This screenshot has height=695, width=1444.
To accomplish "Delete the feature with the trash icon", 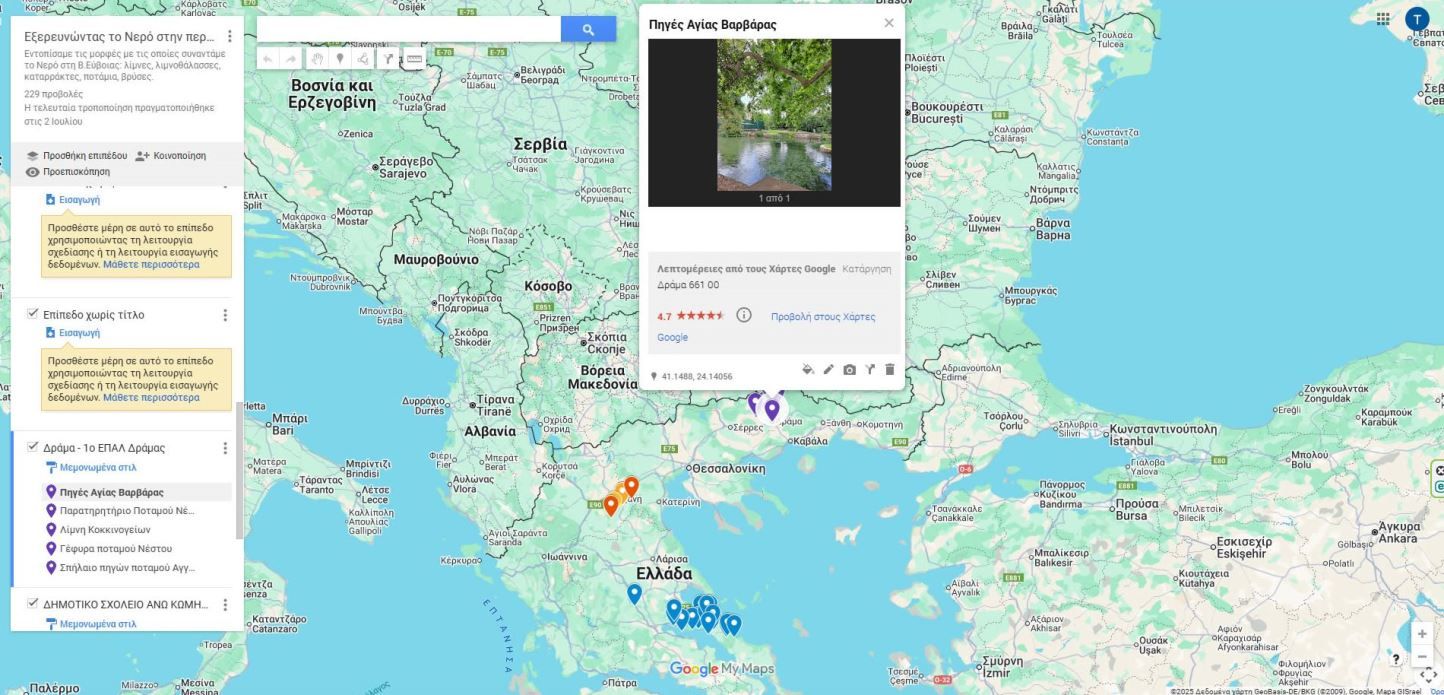I will click(x=890, y=370).
